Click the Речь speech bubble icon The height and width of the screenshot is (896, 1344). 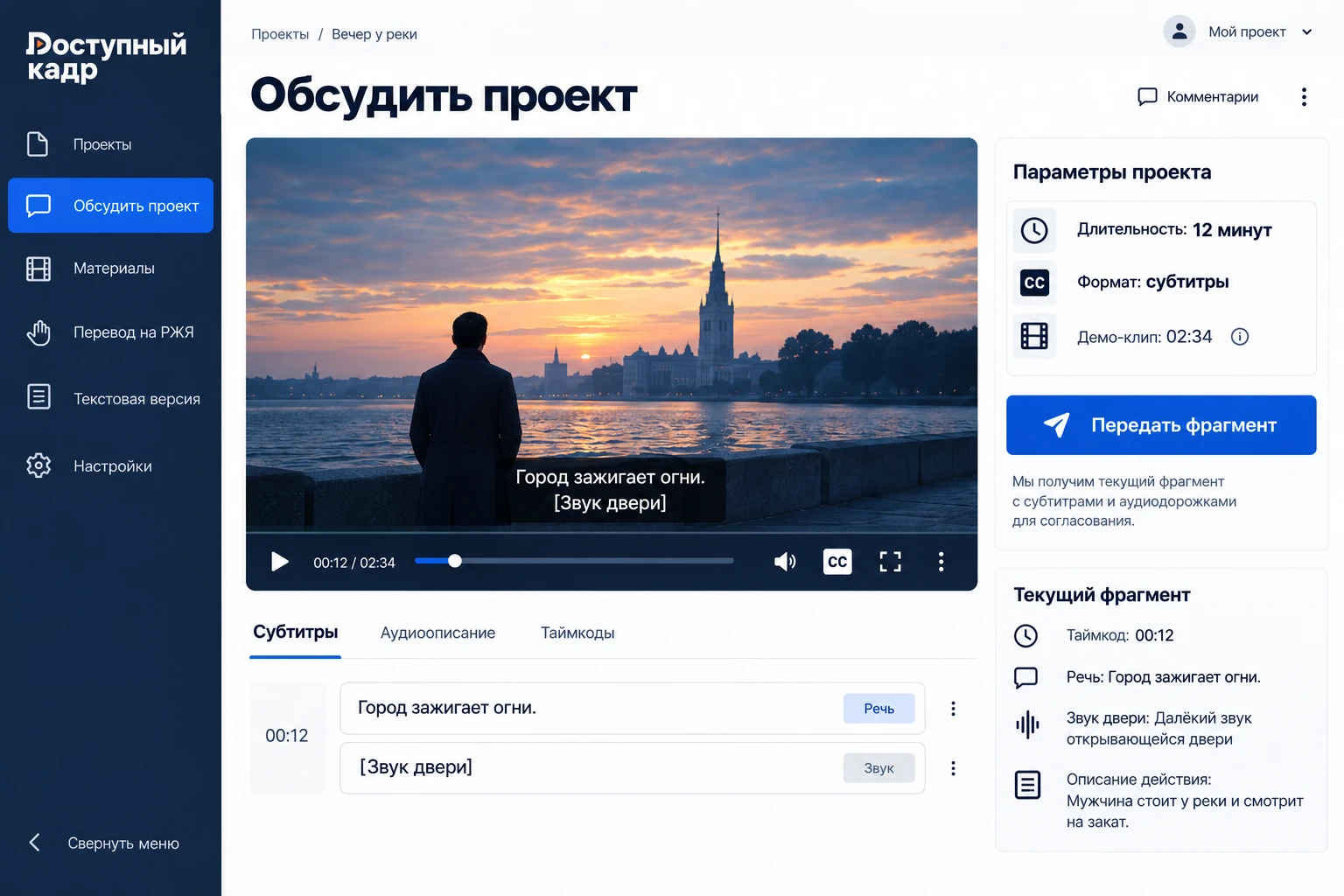[1025, 677]
